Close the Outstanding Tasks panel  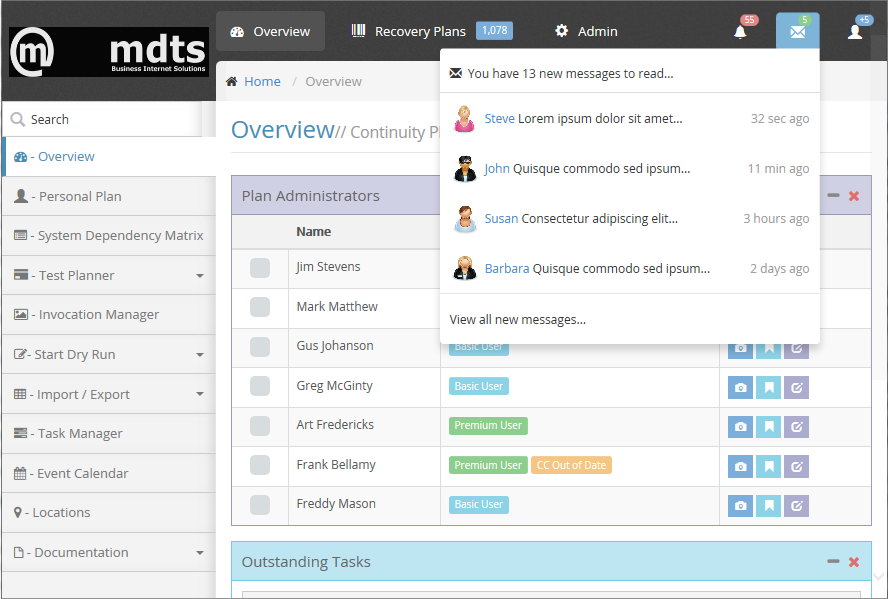(x=854, y=562)
